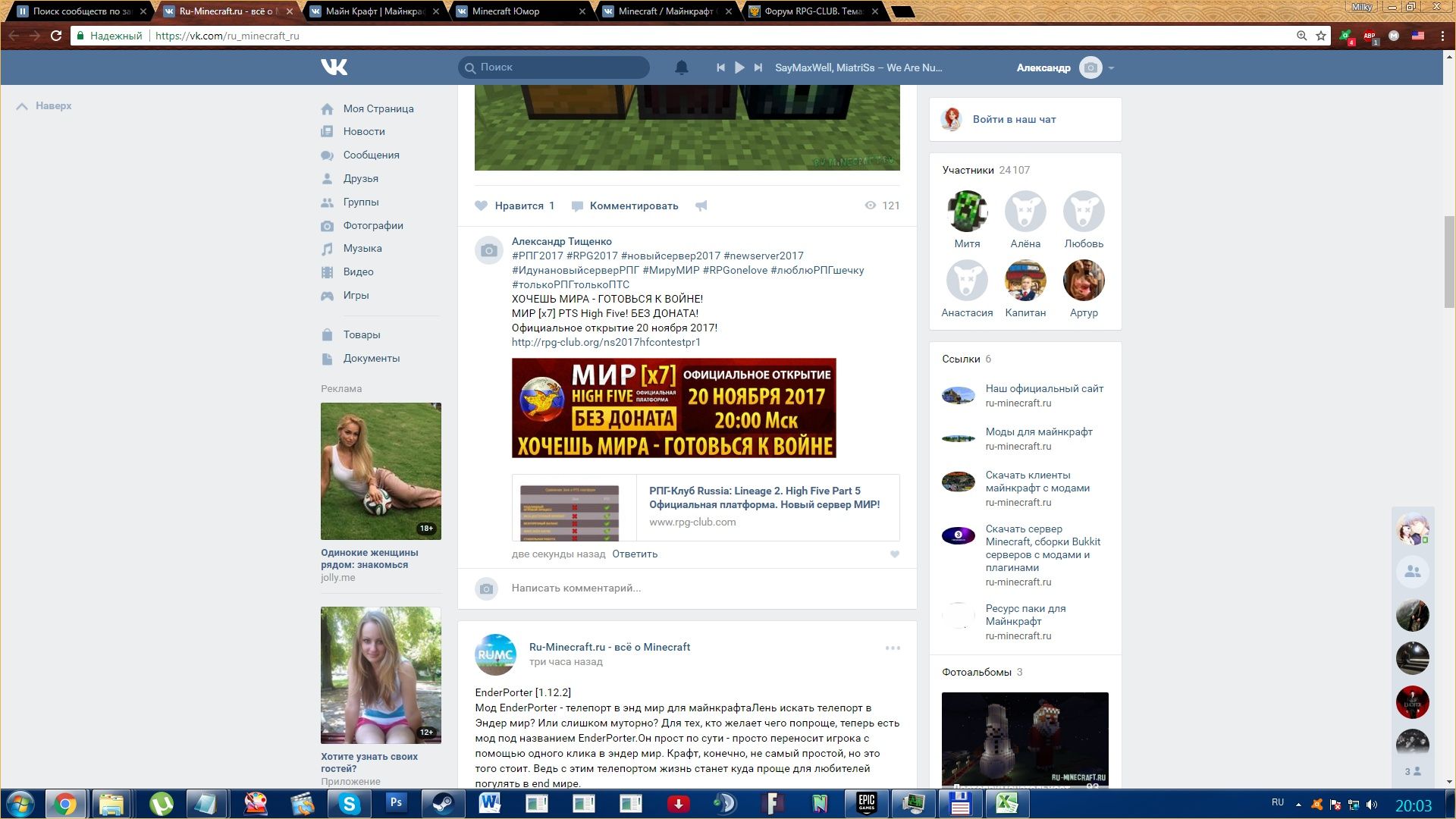The height and width of the screenshot is (819, 1456).
Task: Open Ru-Minecraft.ru post author link
Action: point(610,647)
